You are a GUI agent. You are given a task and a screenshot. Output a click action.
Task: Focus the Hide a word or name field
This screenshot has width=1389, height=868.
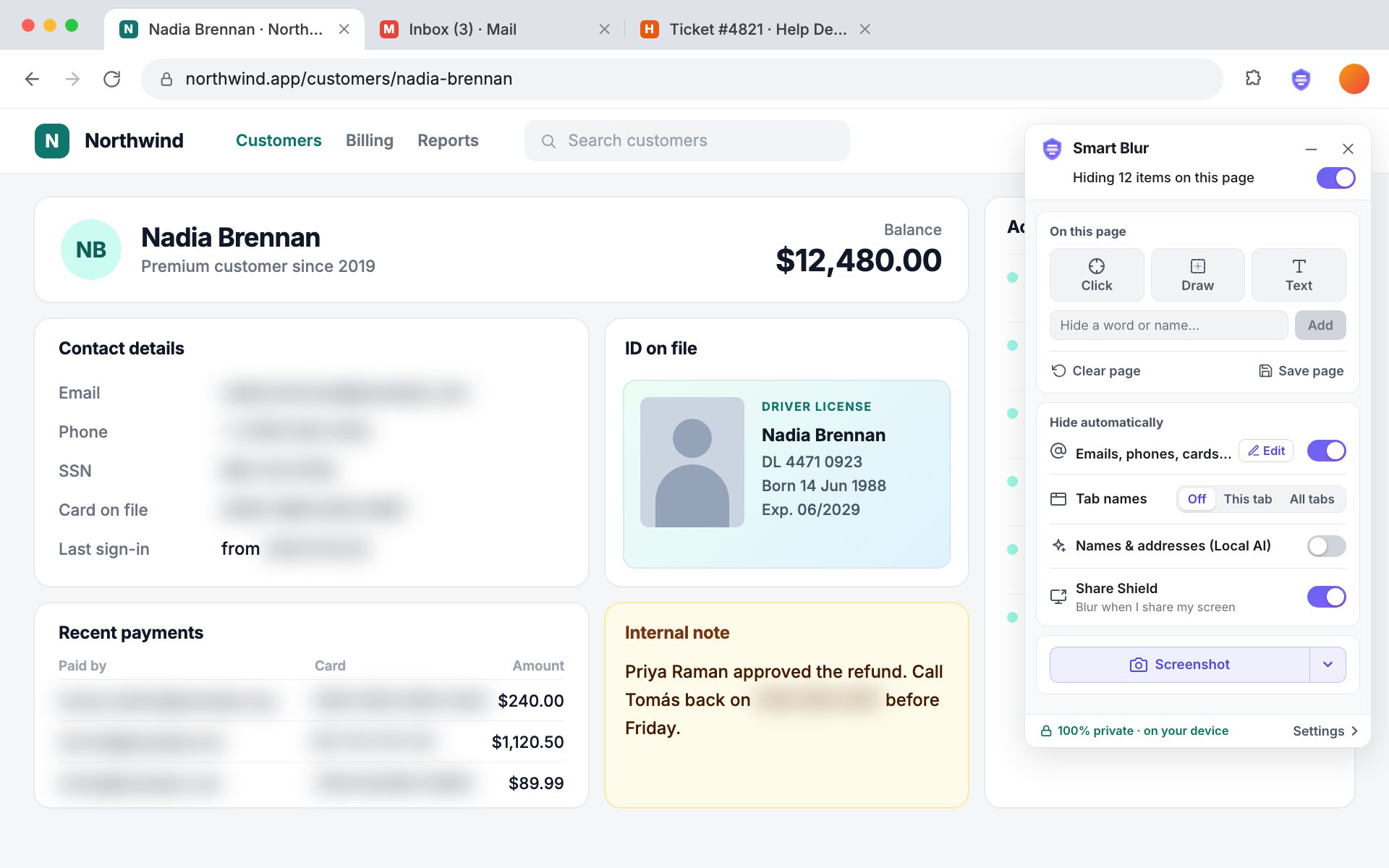click(1168, 325)
